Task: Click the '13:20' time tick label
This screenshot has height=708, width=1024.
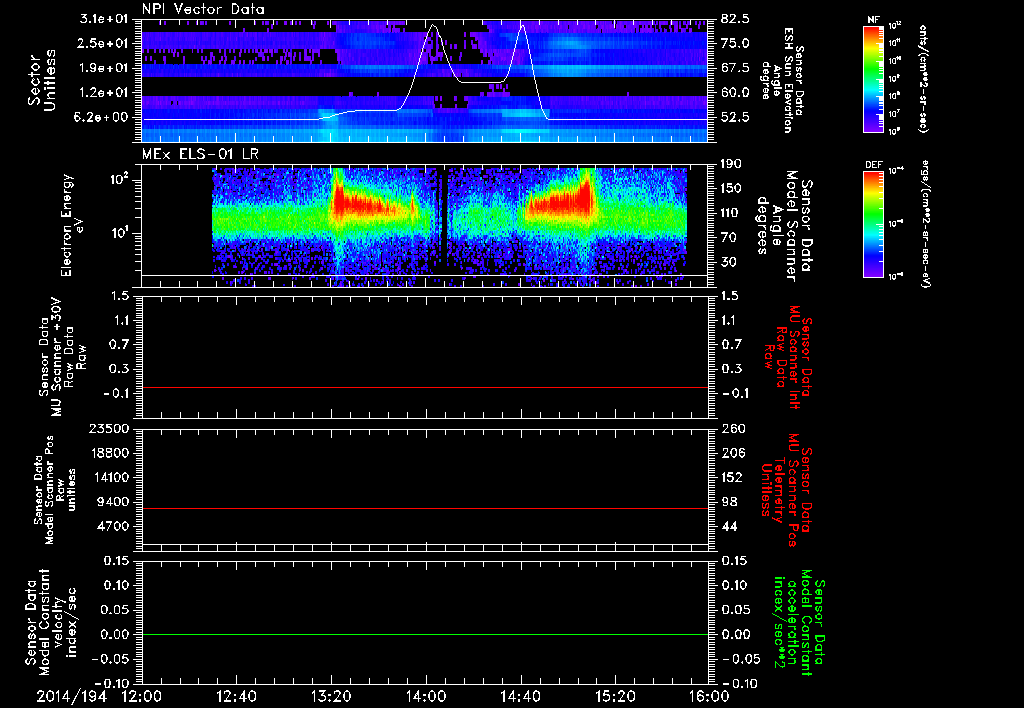Action: point(331,696)
